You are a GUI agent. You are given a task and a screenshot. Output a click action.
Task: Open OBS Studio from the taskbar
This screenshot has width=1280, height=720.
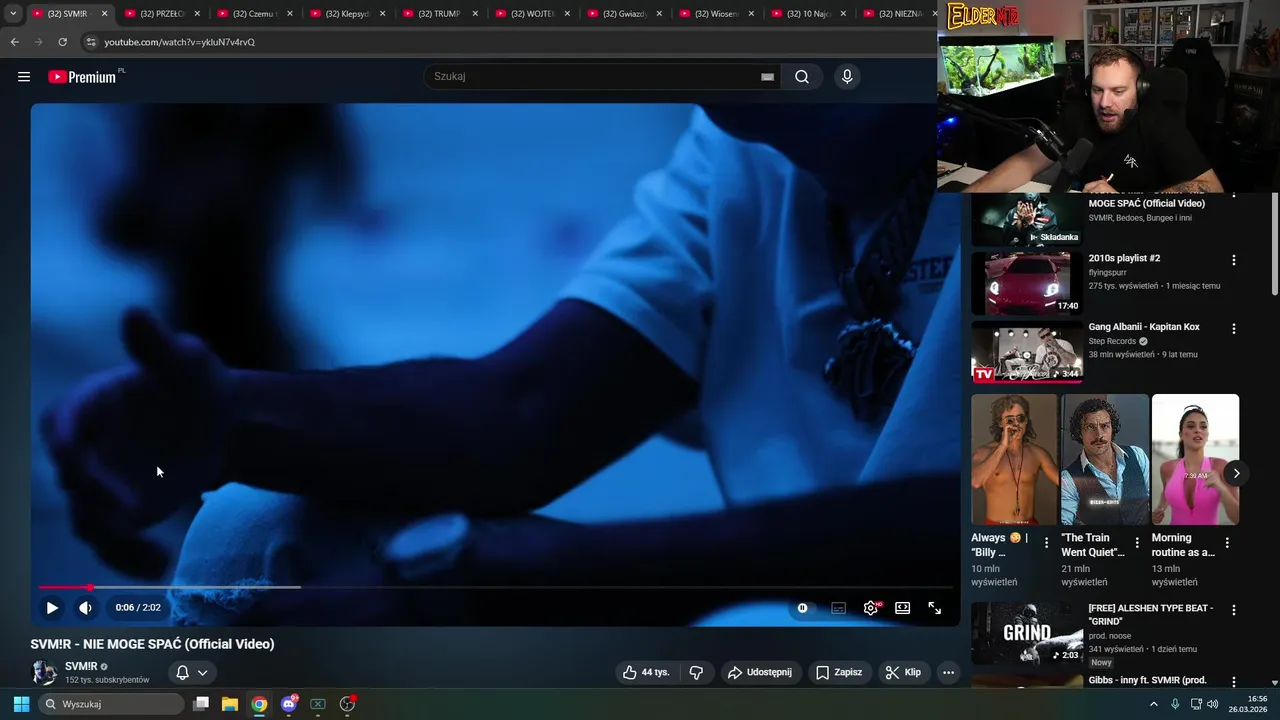coord(347,704)
